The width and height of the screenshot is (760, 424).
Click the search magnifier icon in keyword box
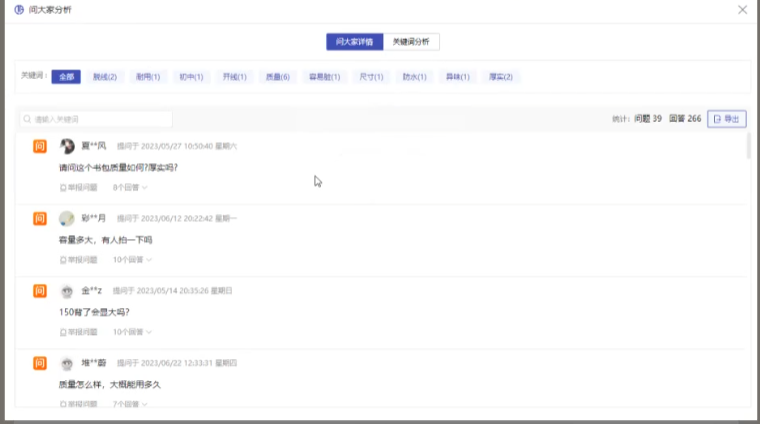click(28, 119)
